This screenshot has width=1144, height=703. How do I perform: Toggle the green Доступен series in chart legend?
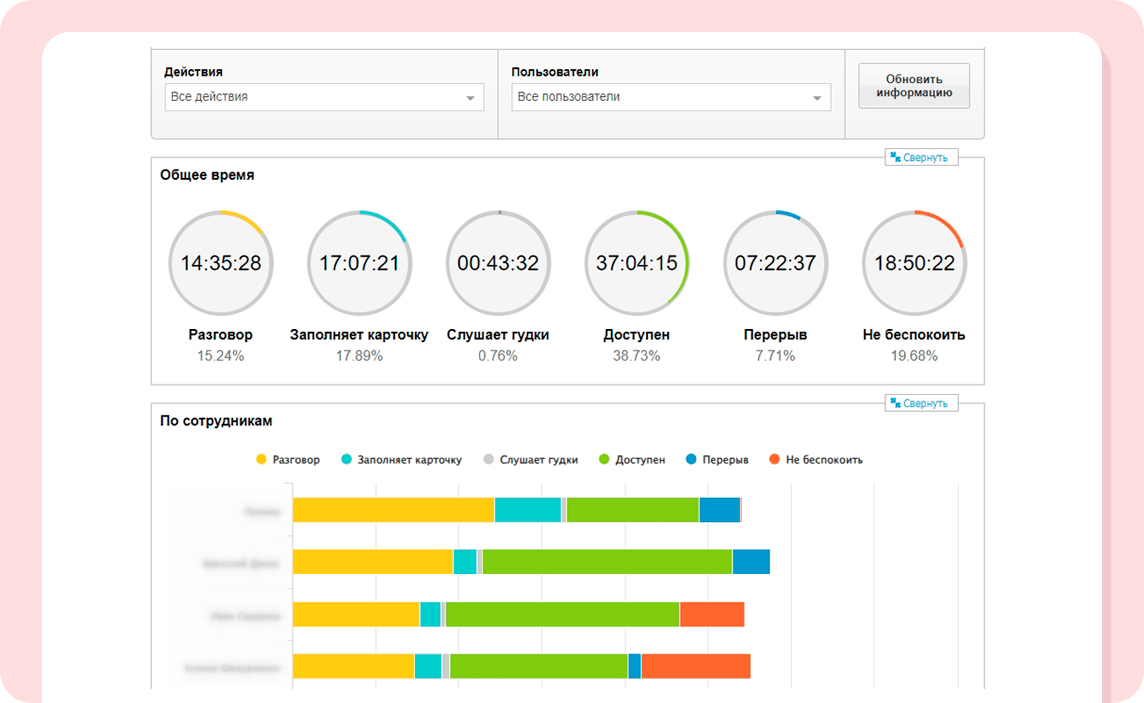pos(632,459)
